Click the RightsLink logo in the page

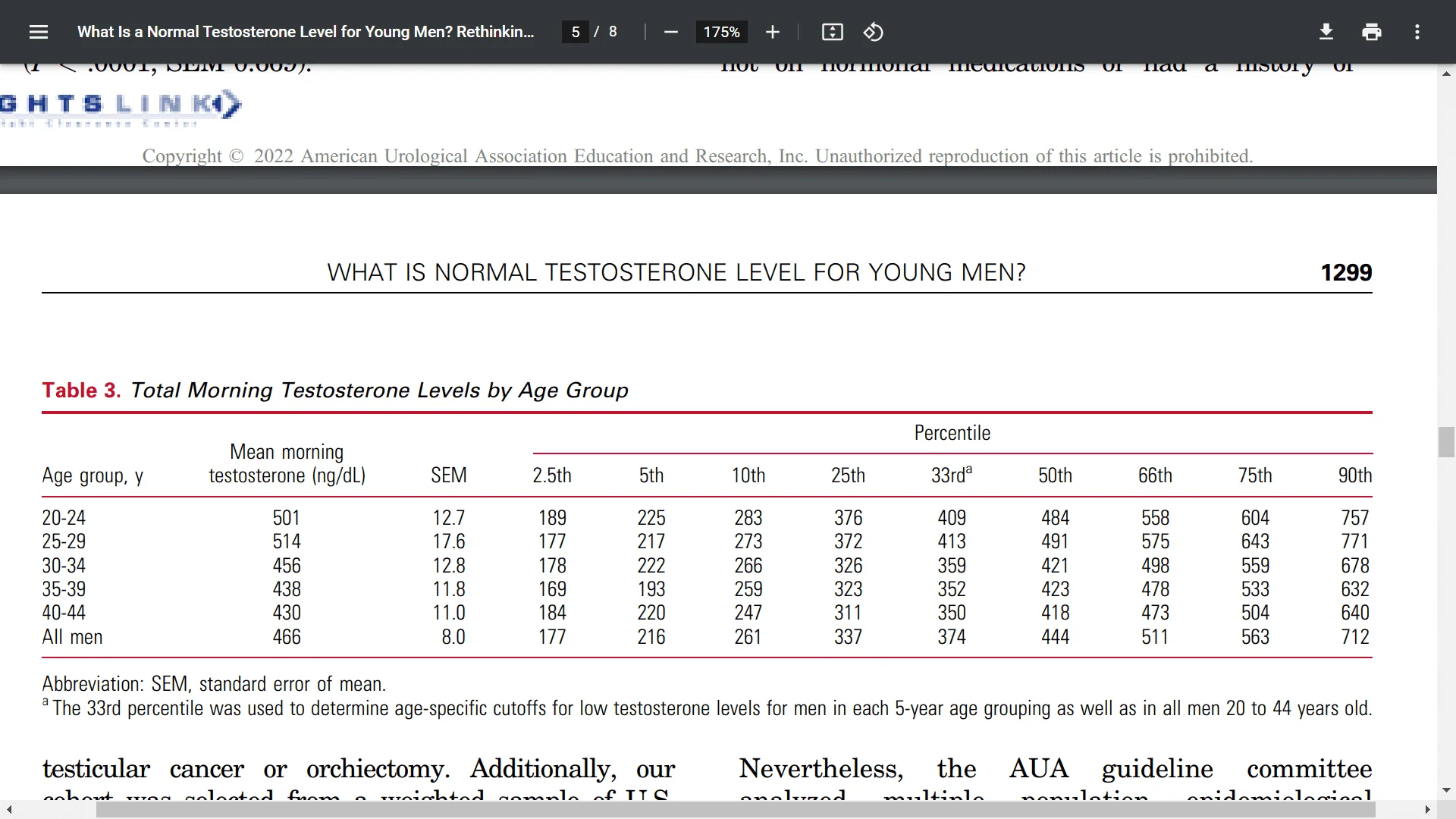[x=120, y=108]
